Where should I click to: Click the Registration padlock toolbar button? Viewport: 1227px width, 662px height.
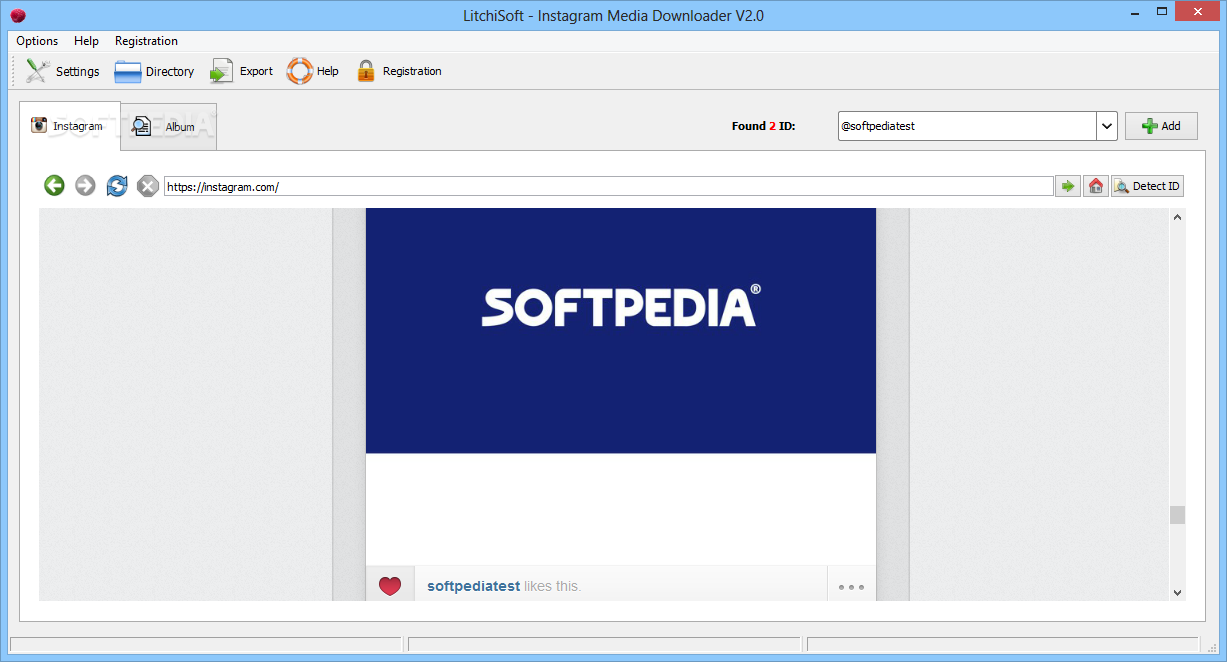tap(398, 71)
